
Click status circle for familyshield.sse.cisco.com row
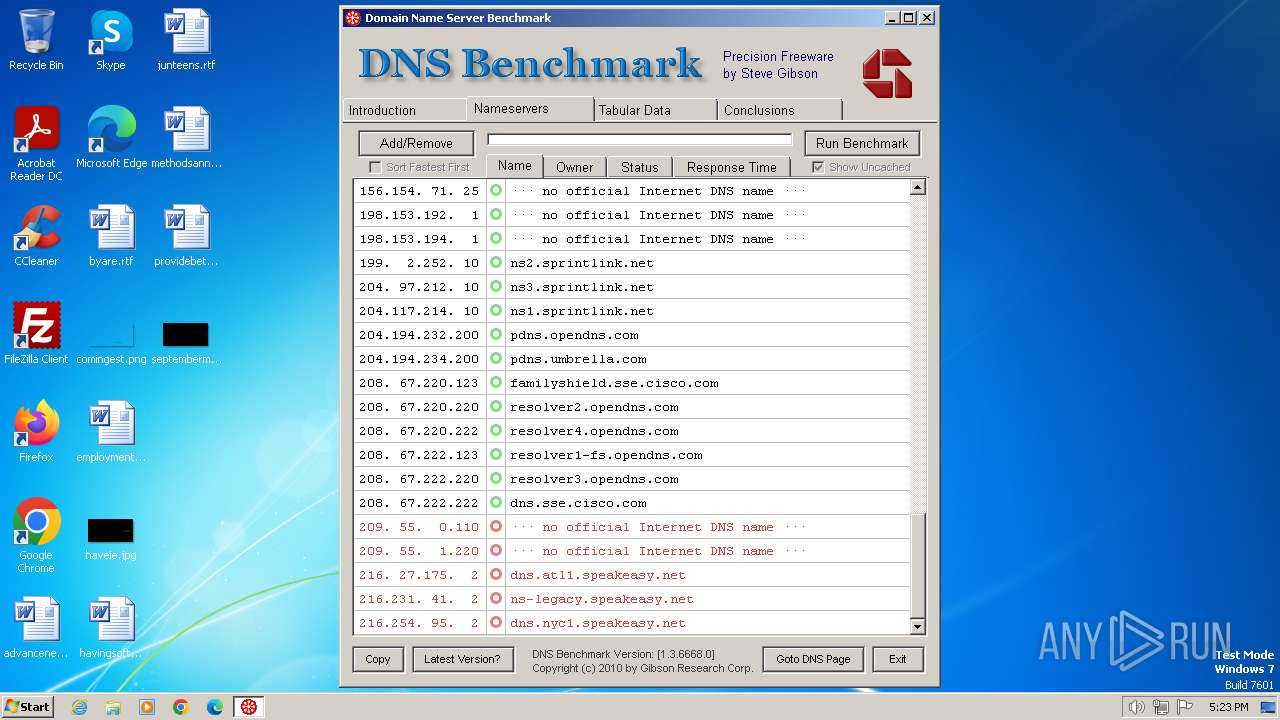click(x=496, y=383)
